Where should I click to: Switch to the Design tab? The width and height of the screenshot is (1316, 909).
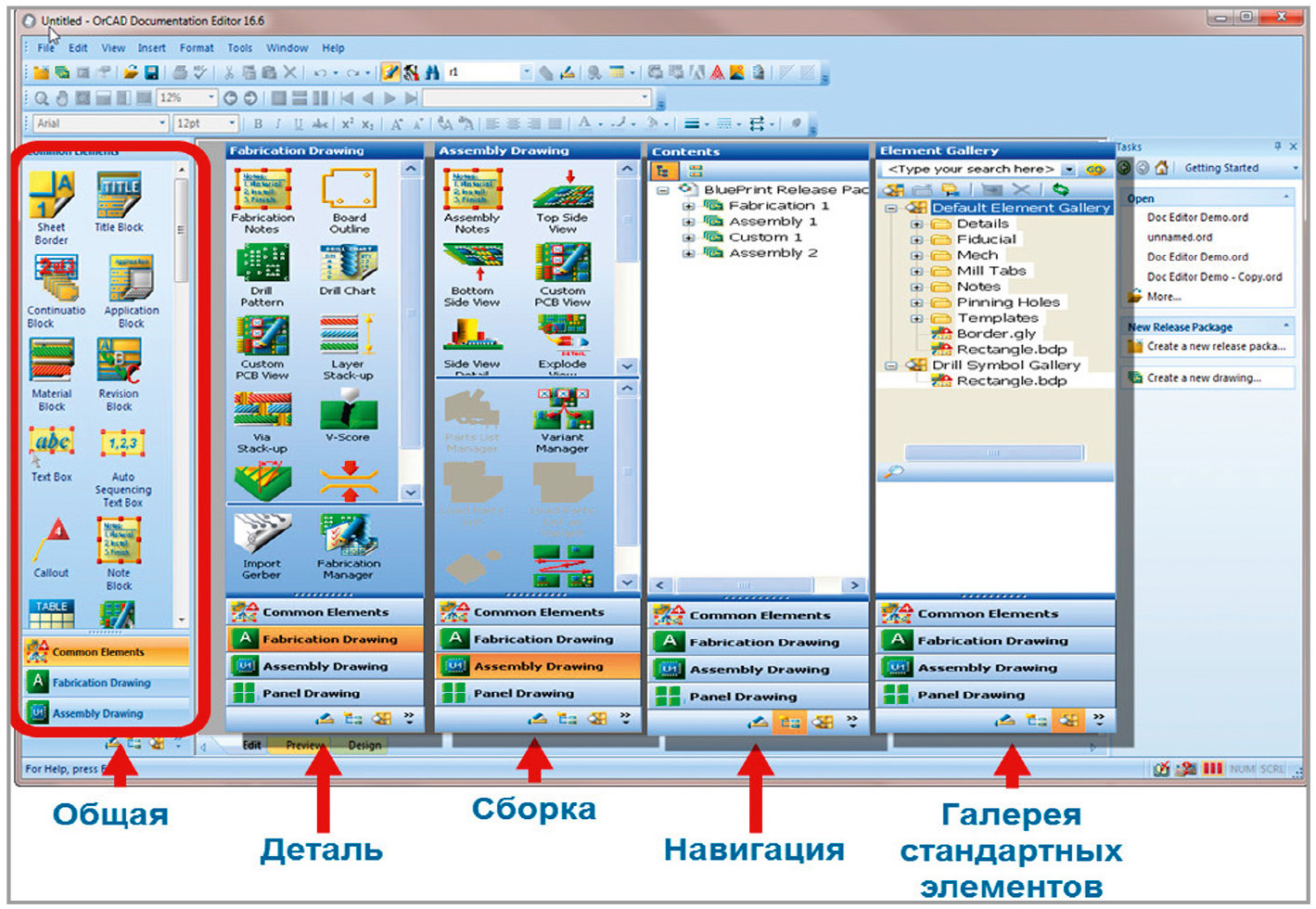coord(364,745)
